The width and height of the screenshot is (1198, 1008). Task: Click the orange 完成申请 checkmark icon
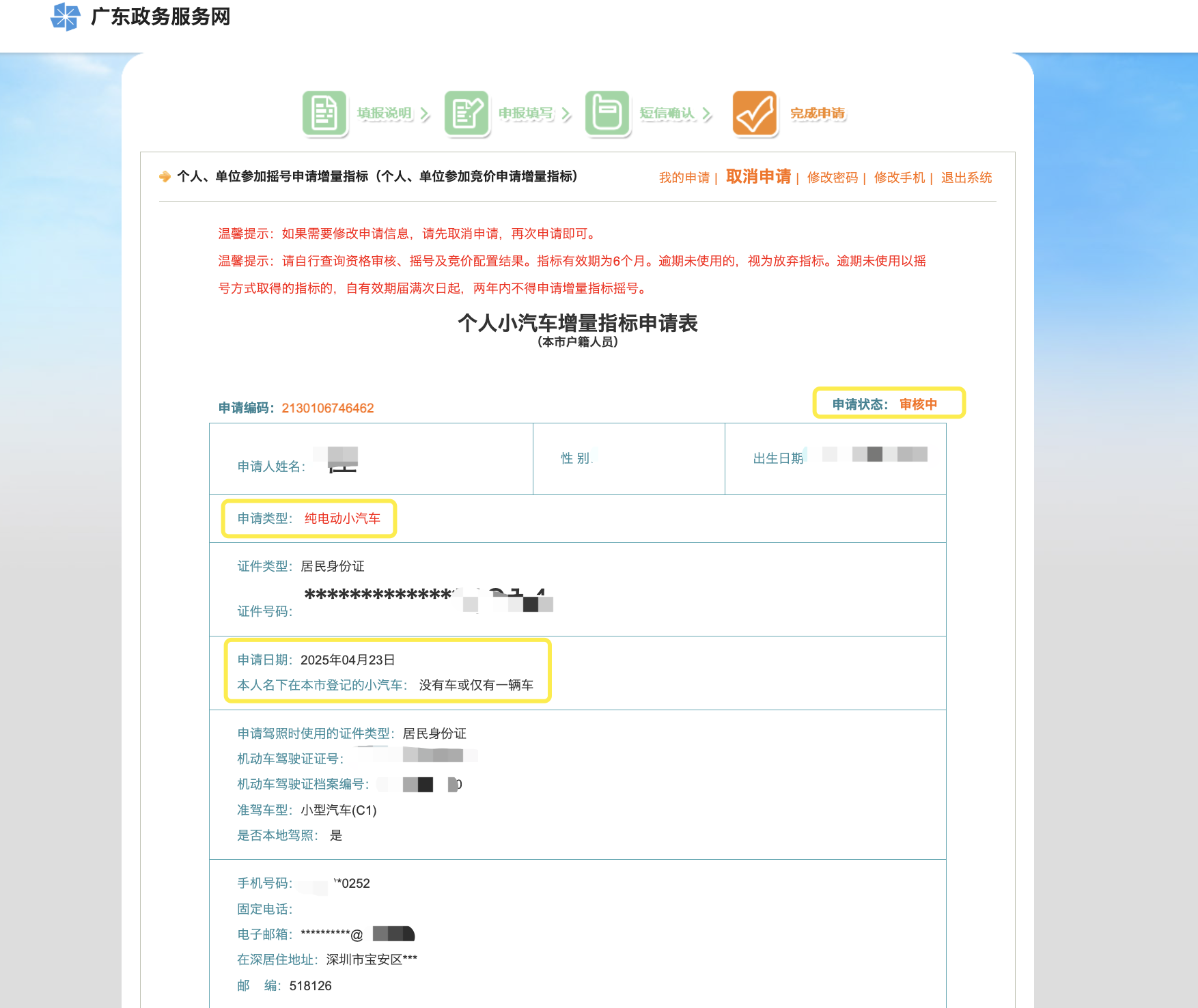(x=755, y=113)
